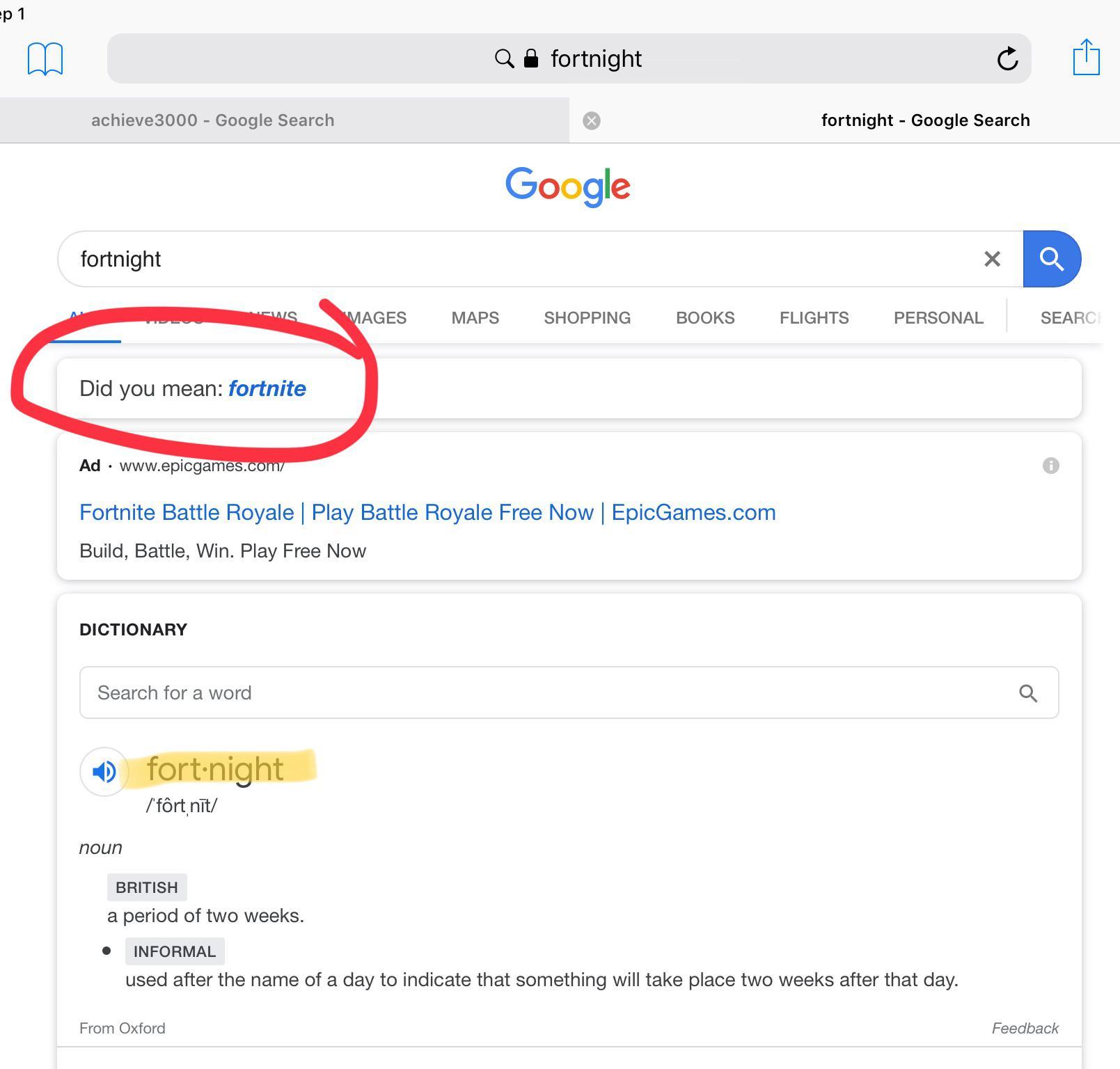Close the fortnight Google Search tab
Viewport: 1120px width, 1069px height.
coord(592,120)
